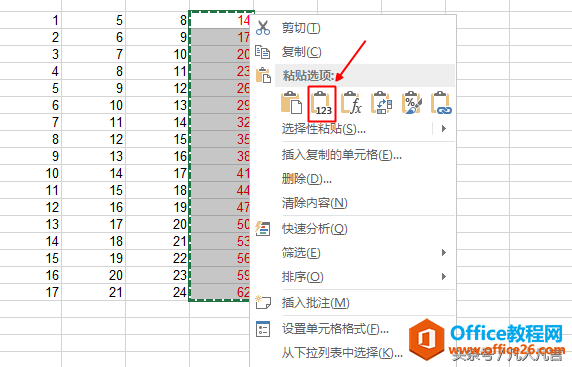
Task: Click the cell containing red 62
Action: (220, 292)
